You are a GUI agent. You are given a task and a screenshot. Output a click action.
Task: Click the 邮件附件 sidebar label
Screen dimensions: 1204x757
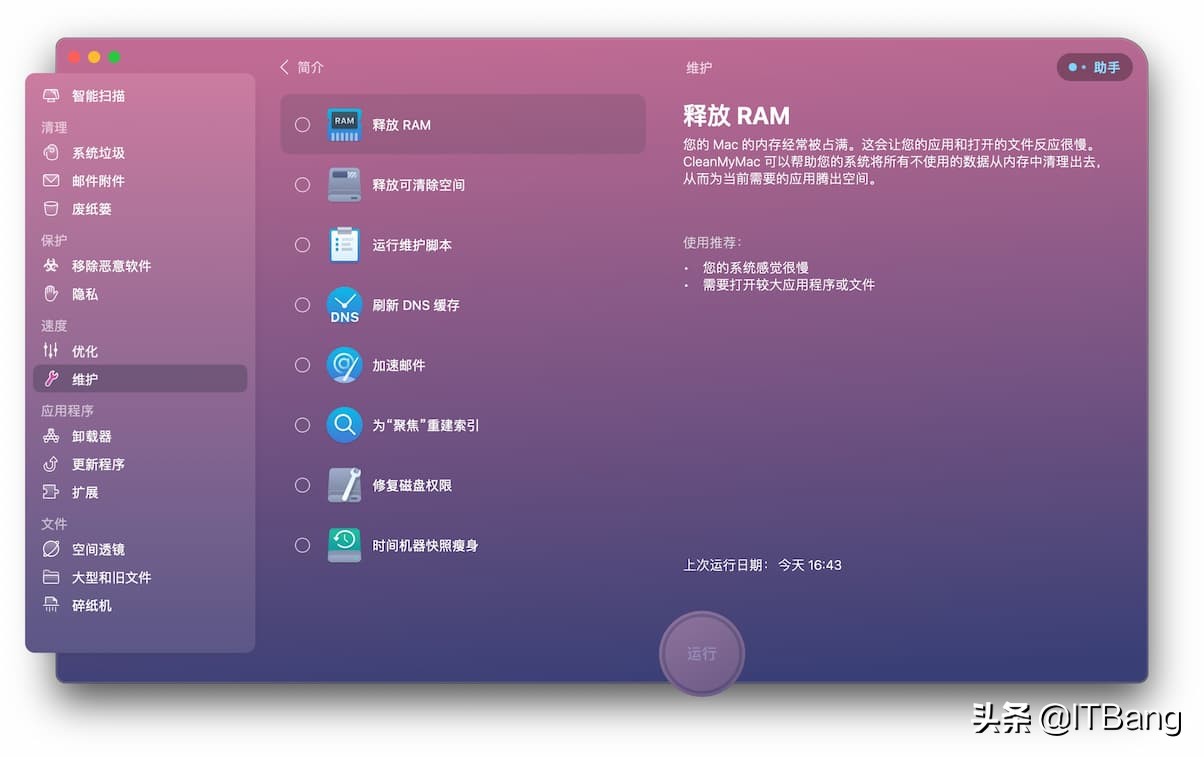pos(98,181)
